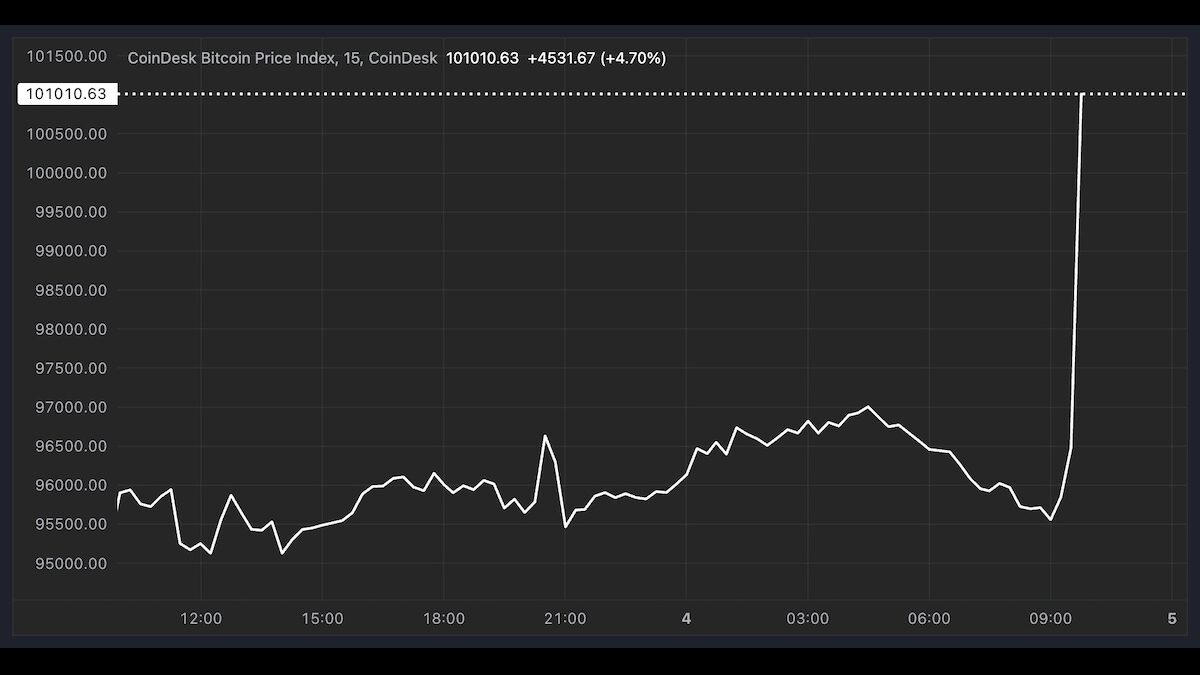Click the 21:00 time axis label
The height and width of the screenshot is (675, 1200).
coord(565,619)
